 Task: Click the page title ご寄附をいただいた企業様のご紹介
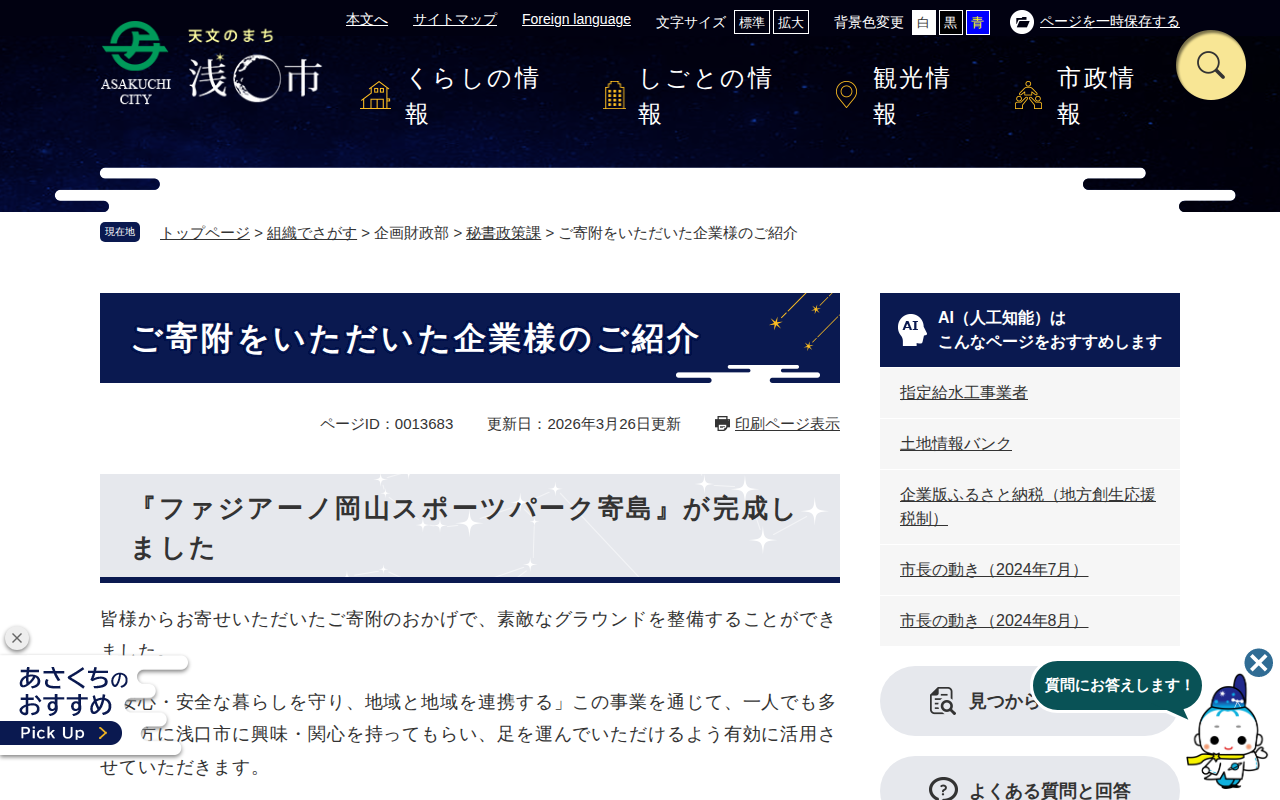point(415,339)
